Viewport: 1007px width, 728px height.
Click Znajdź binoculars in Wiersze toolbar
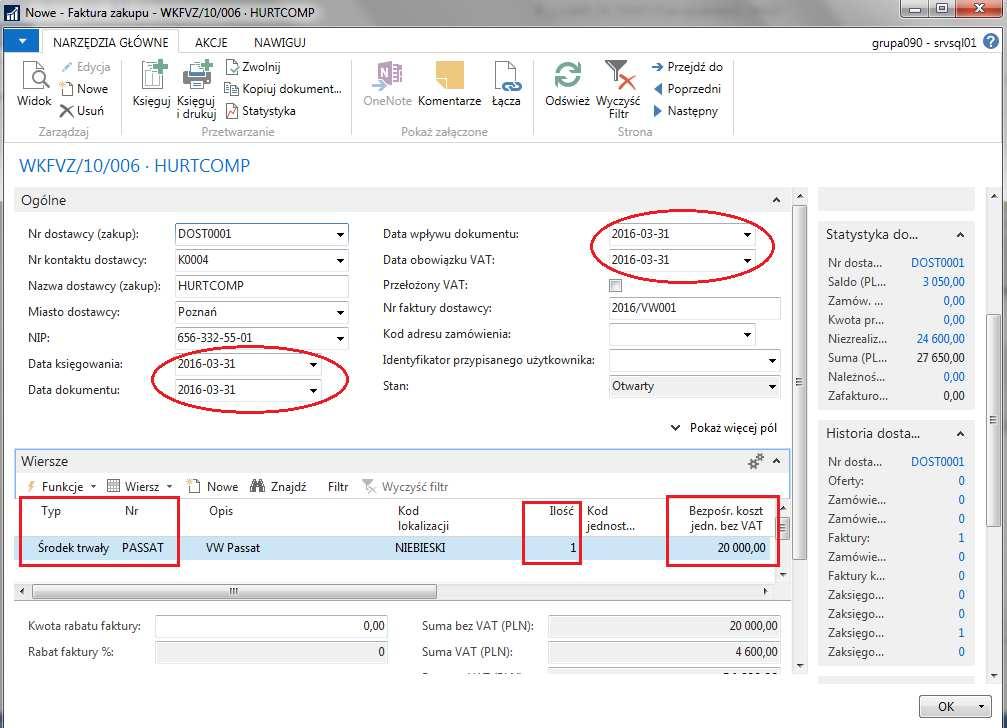(x=258, y=486)
